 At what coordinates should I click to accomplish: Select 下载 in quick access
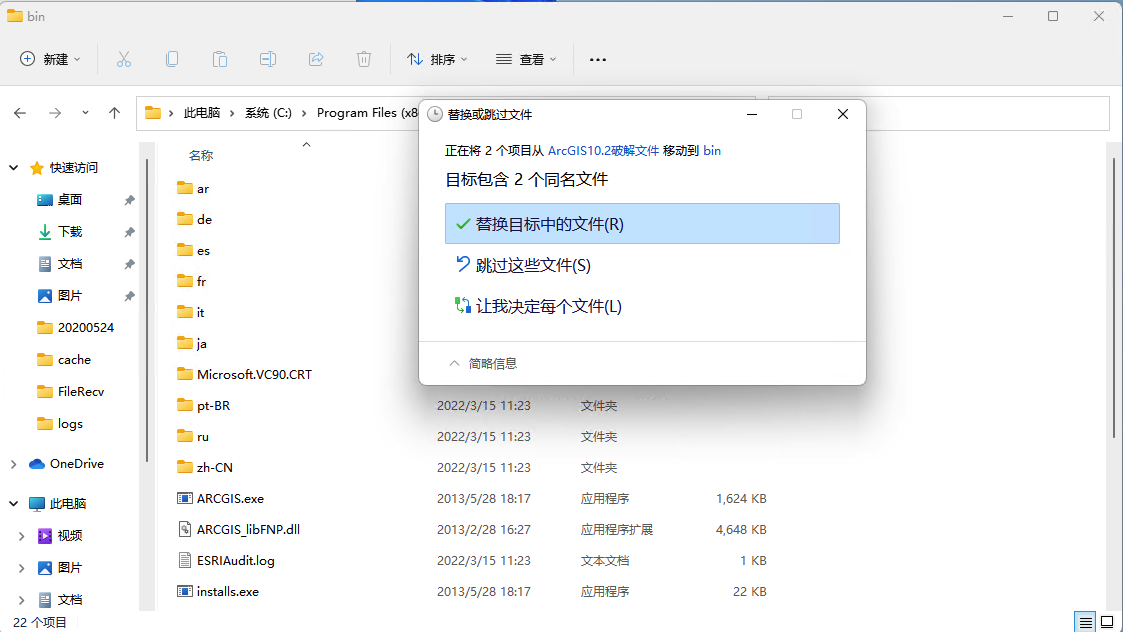coord(69,231)
